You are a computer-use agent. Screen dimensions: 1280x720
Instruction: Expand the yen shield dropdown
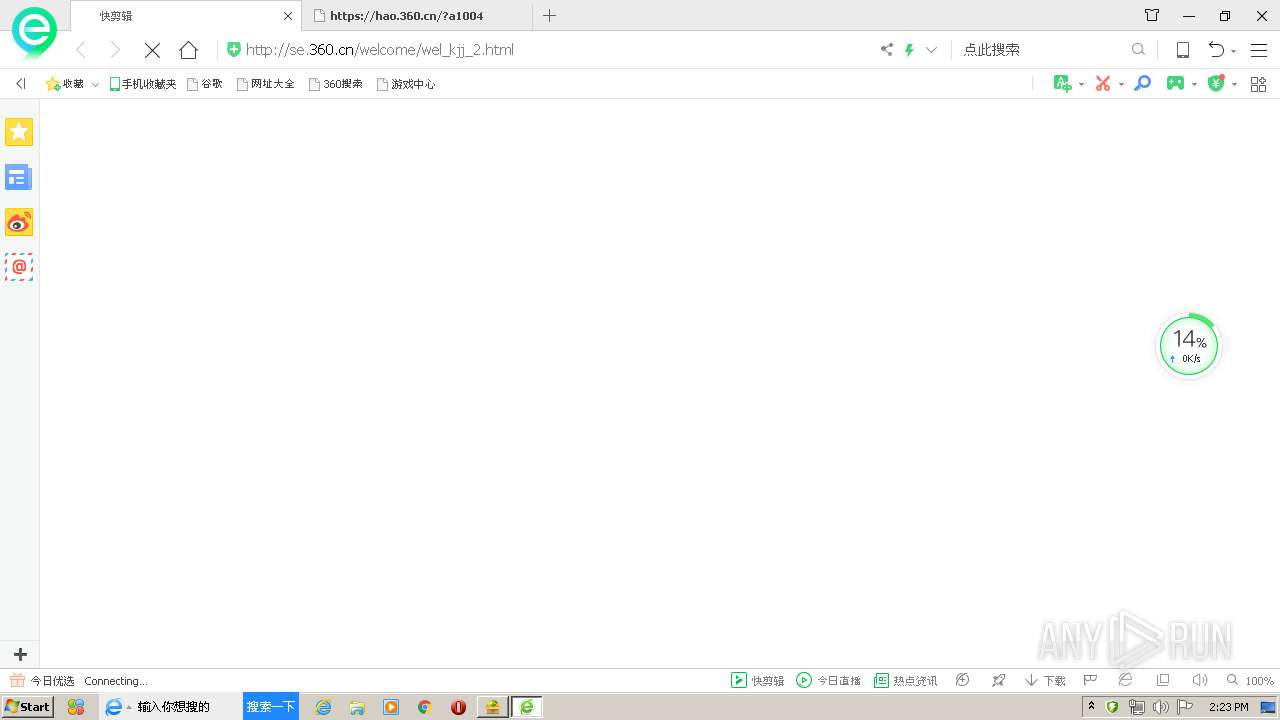pyautogui.click(x=1234, y=85)
